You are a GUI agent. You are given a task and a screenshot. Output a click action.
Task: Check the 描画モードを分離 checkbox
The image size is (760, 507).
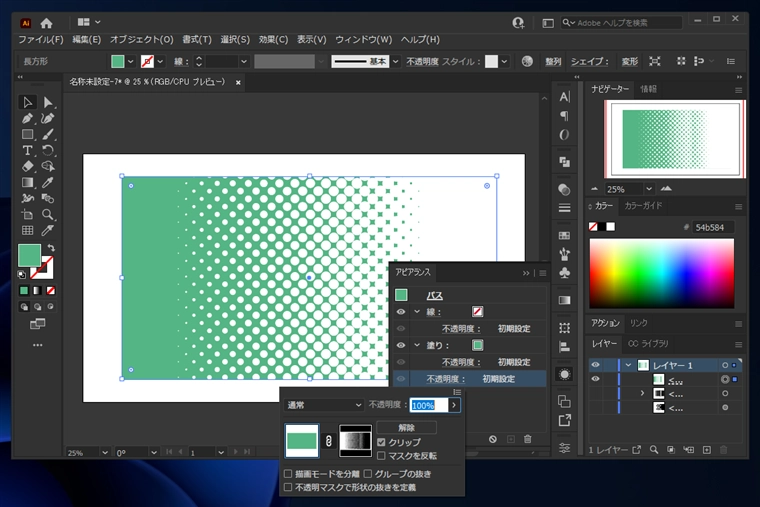(288, 474)
